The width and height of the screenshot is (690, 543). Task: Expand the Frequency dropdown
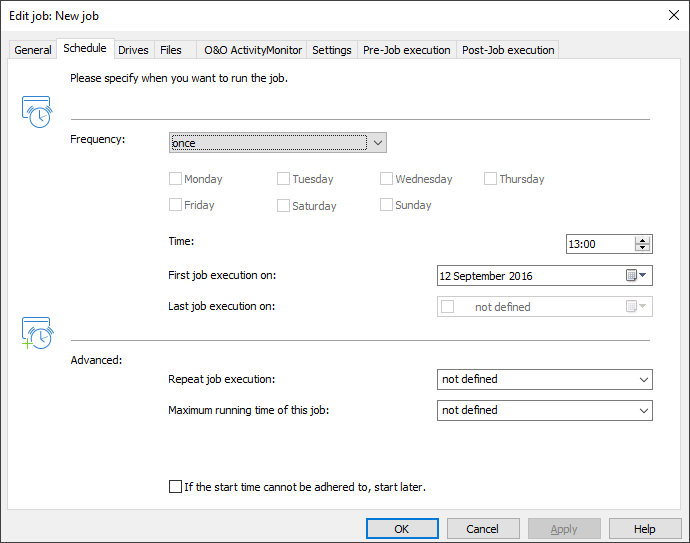point(377,143)
